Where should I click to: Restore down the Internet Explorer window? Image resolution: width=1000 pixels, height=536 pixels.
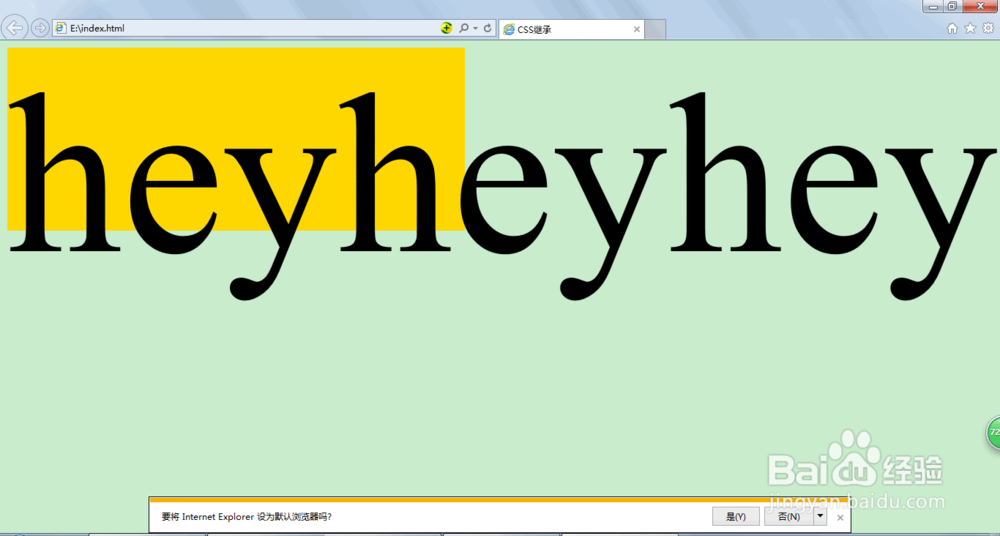tap(952, 6)
